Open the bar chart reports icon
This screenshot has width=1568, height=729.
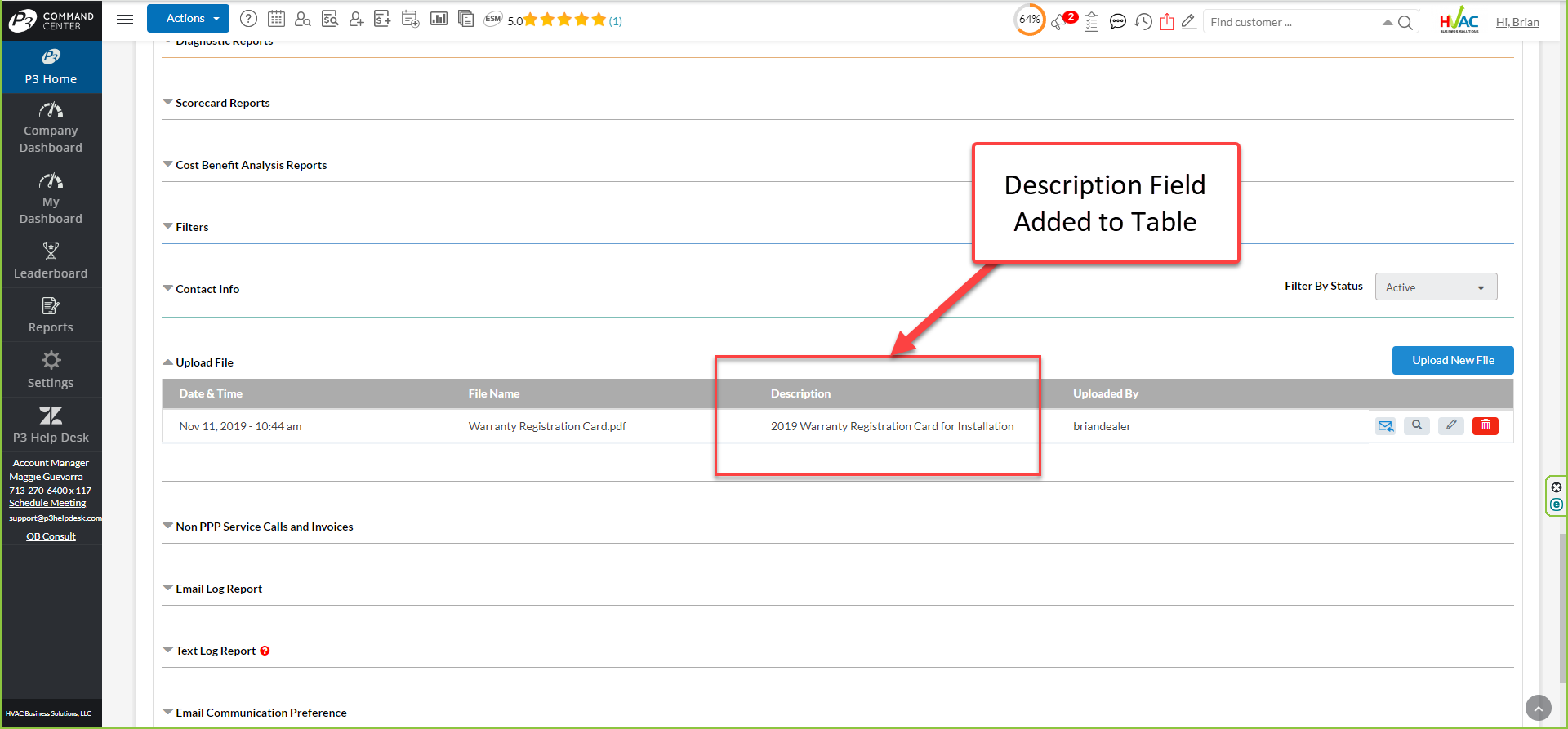(x=439, y=19)
